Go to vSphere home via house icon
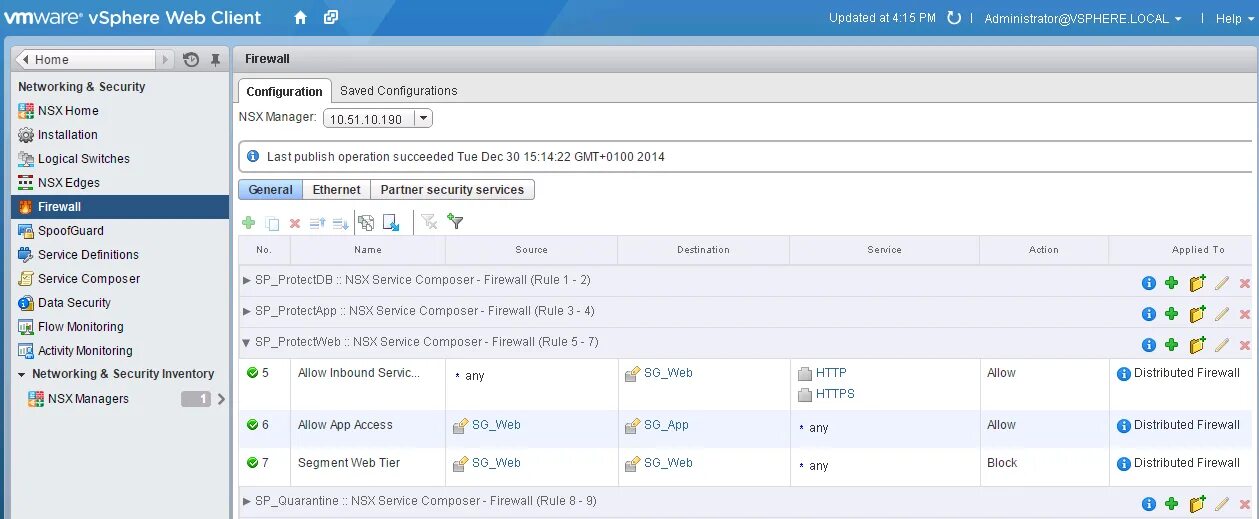The height and width of the screenshot is (519, 1259). [x=301, y=18]
